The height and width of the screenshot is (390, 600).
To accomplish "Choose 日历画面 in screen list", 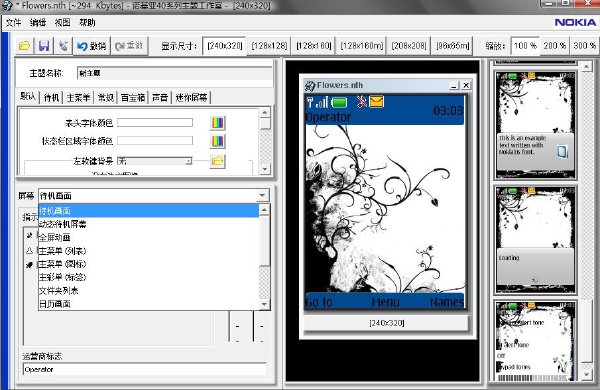I will (x=149, y=304).
